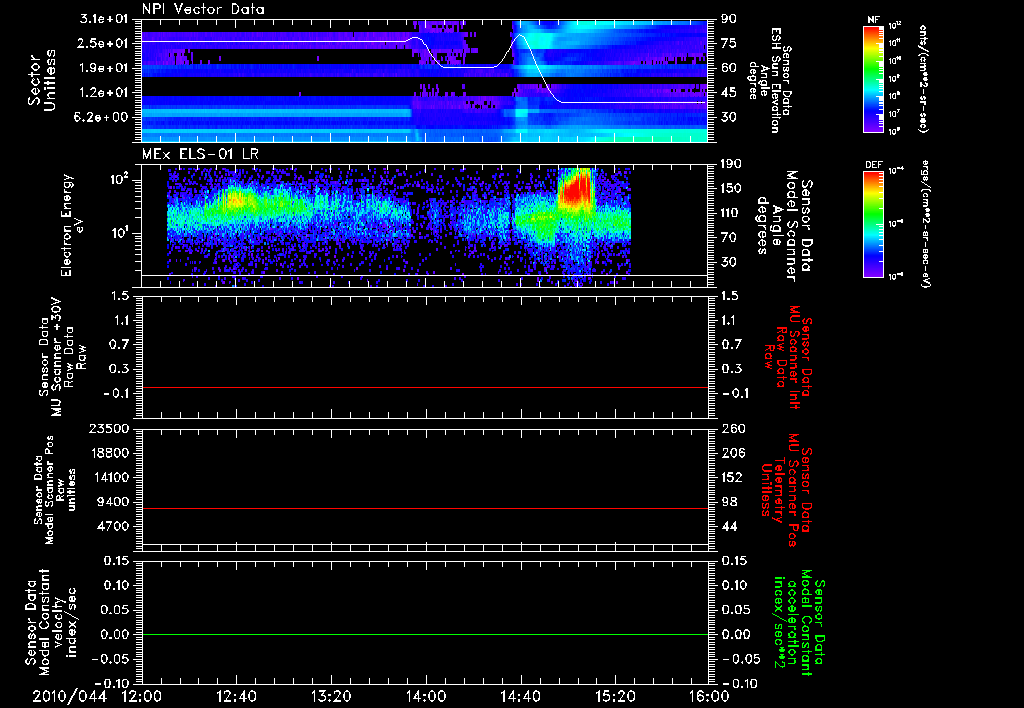1024x708 pixels.
Task: Click the 12:40 time axis label
Action: tap(236, 696)
